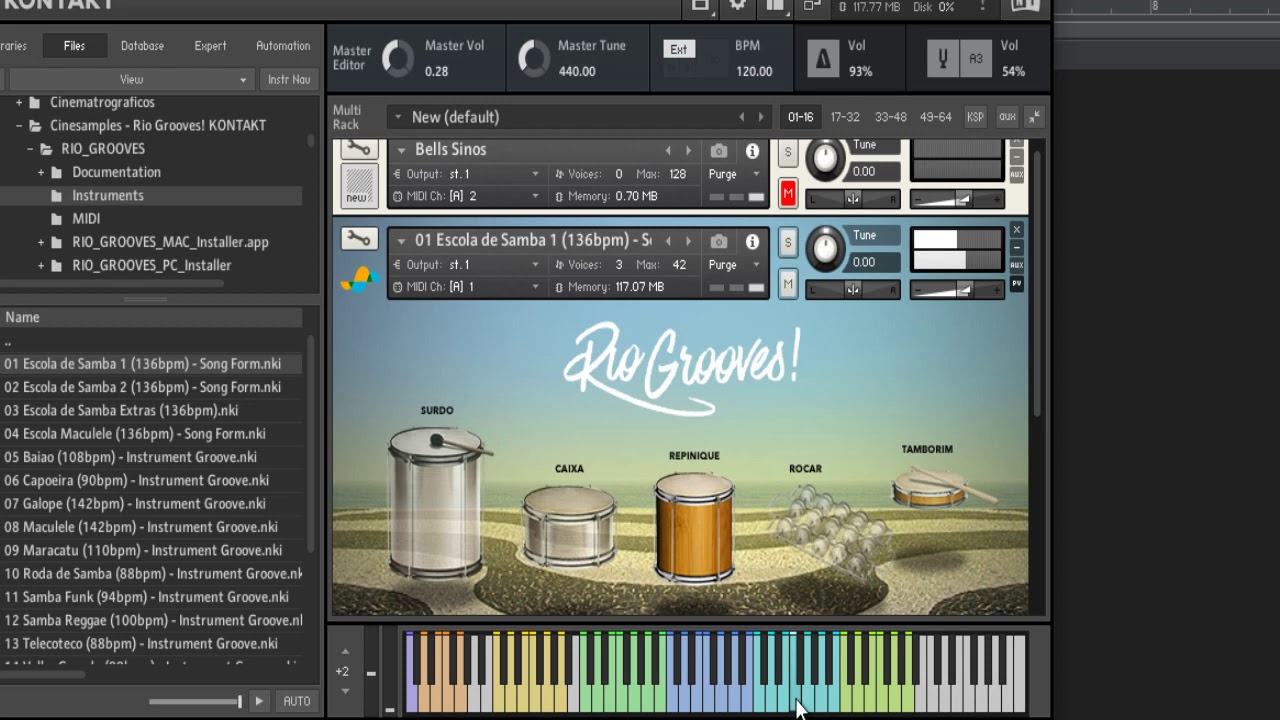The height and width of the screenshot is (720, 1280).
Task: Go to next instrument in Bells Sinos header
Action: pyautogui.click(x=688, y=151)
